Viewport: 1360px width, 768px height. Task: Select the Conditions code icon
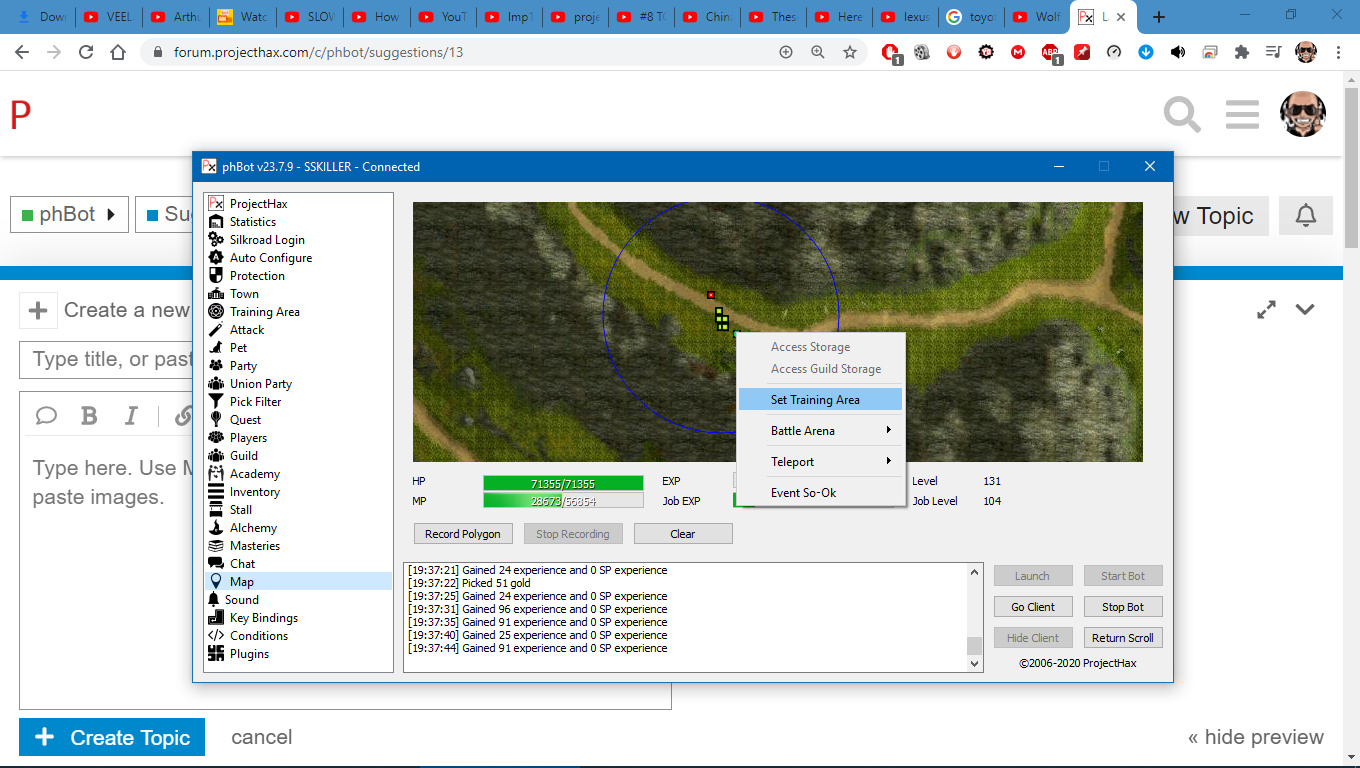(215, 636)
